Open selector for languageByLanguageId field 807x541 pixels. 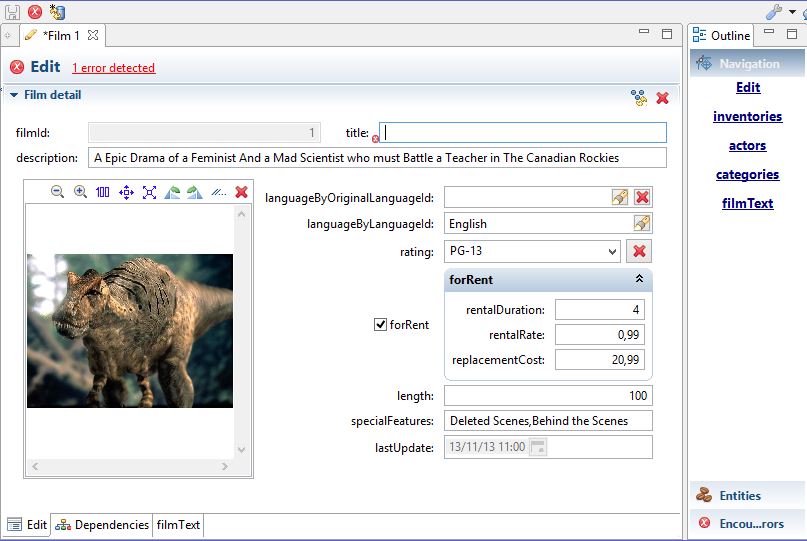[642, 224]
